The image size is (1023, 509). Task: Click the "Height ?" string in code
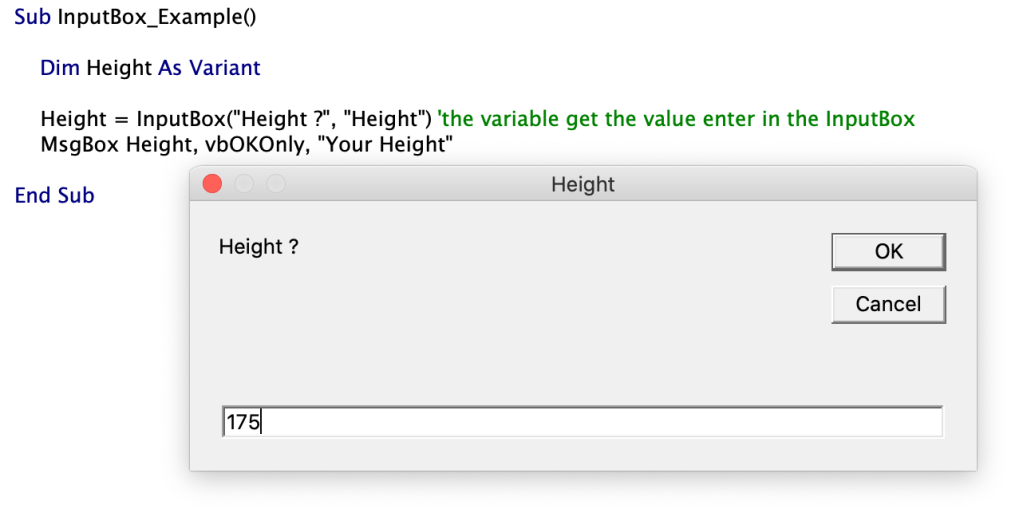click(270, 119)
